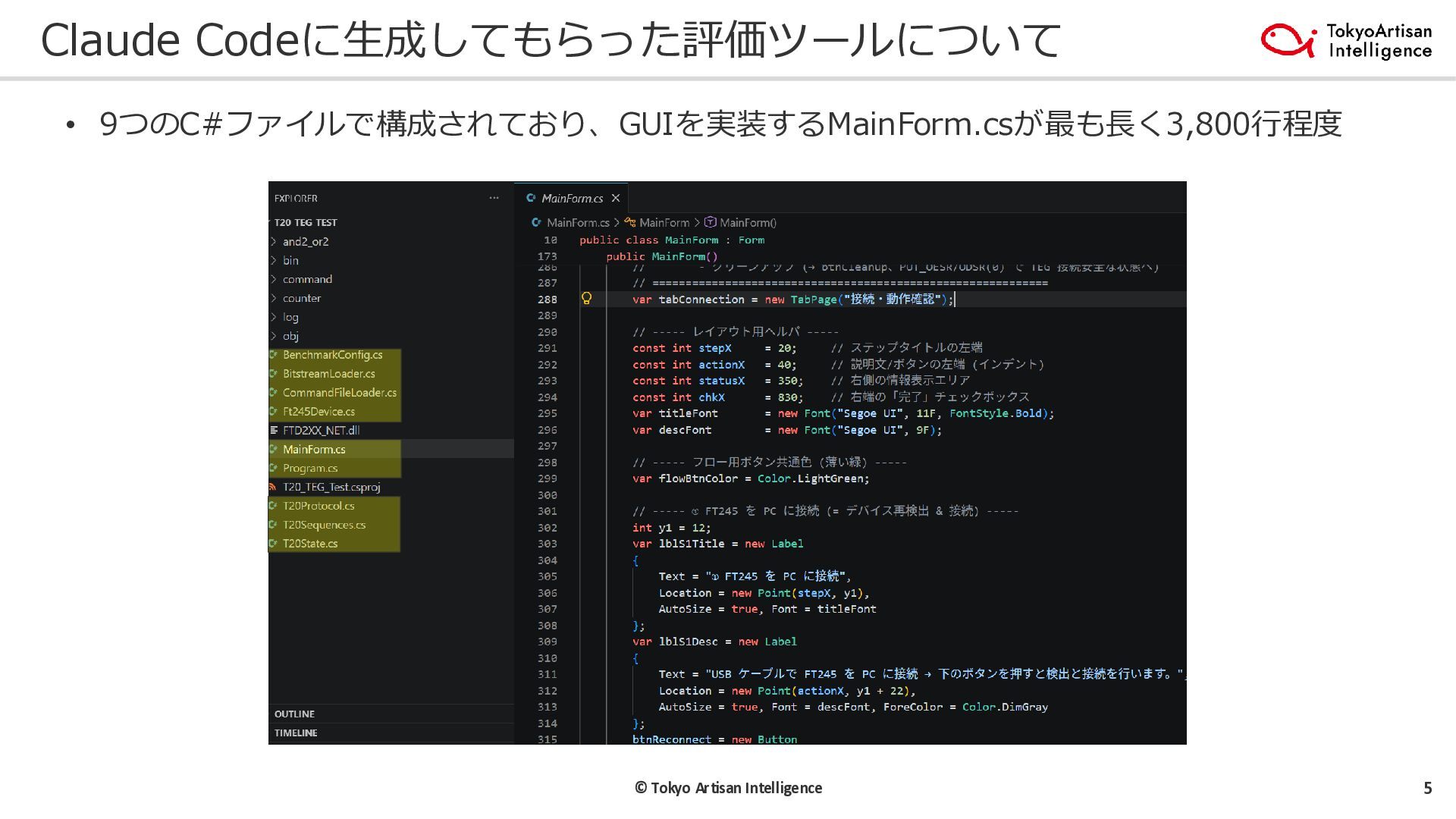Expand the command folder
The width and height of the screenshot is (1456, 819).
coord(274,280)
